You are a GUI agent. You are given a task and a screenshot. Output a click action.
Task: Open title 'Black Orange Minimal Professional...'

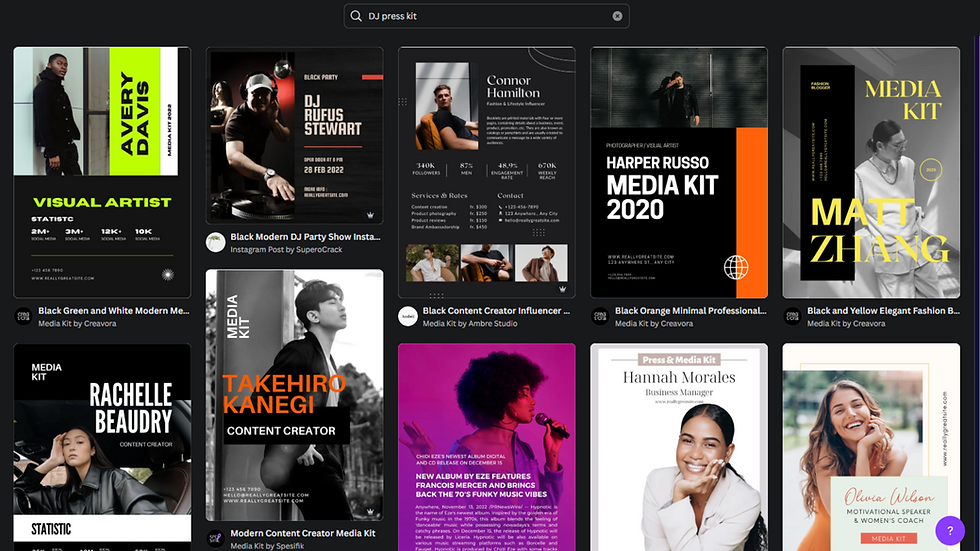click(x=691, y=310)
